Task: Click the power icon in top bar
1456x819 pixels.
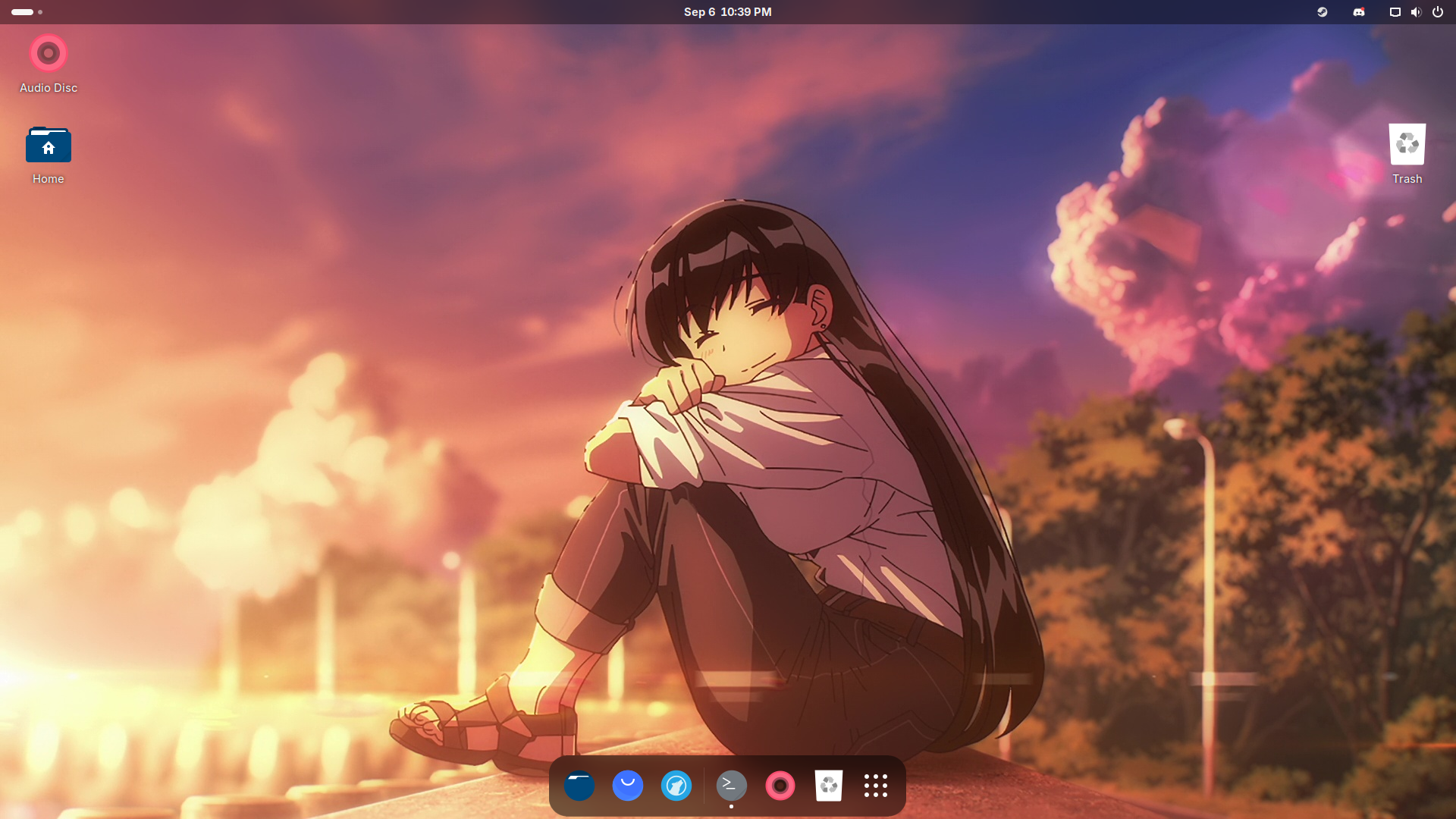Action: click(1438, 12)
